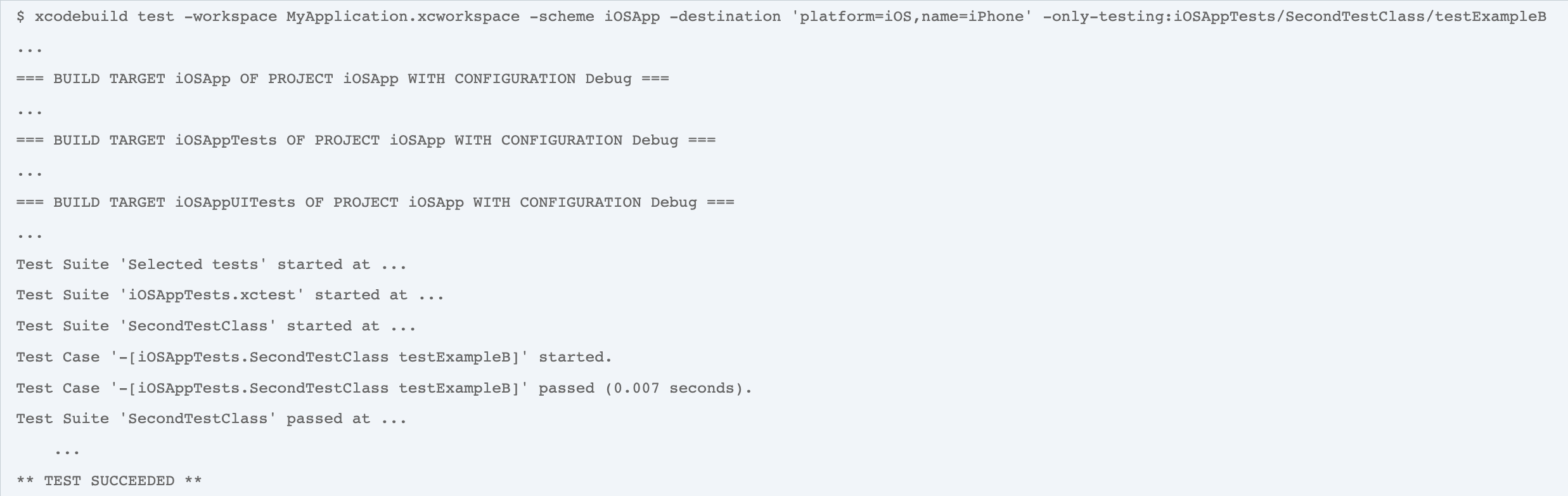Click the BUILD TARGET iOSAppUITests line
The width and height of the screenshot is (1568, 496).
pyautogui.click(x=375, y=202)
